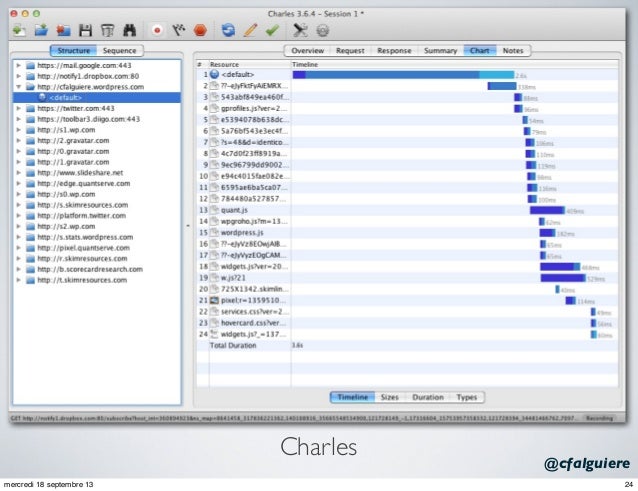Image resolution: width=638 pixels, height=491 pixels.
Task: Click the w.js?21 timeline bar
Action: [563, 278]
